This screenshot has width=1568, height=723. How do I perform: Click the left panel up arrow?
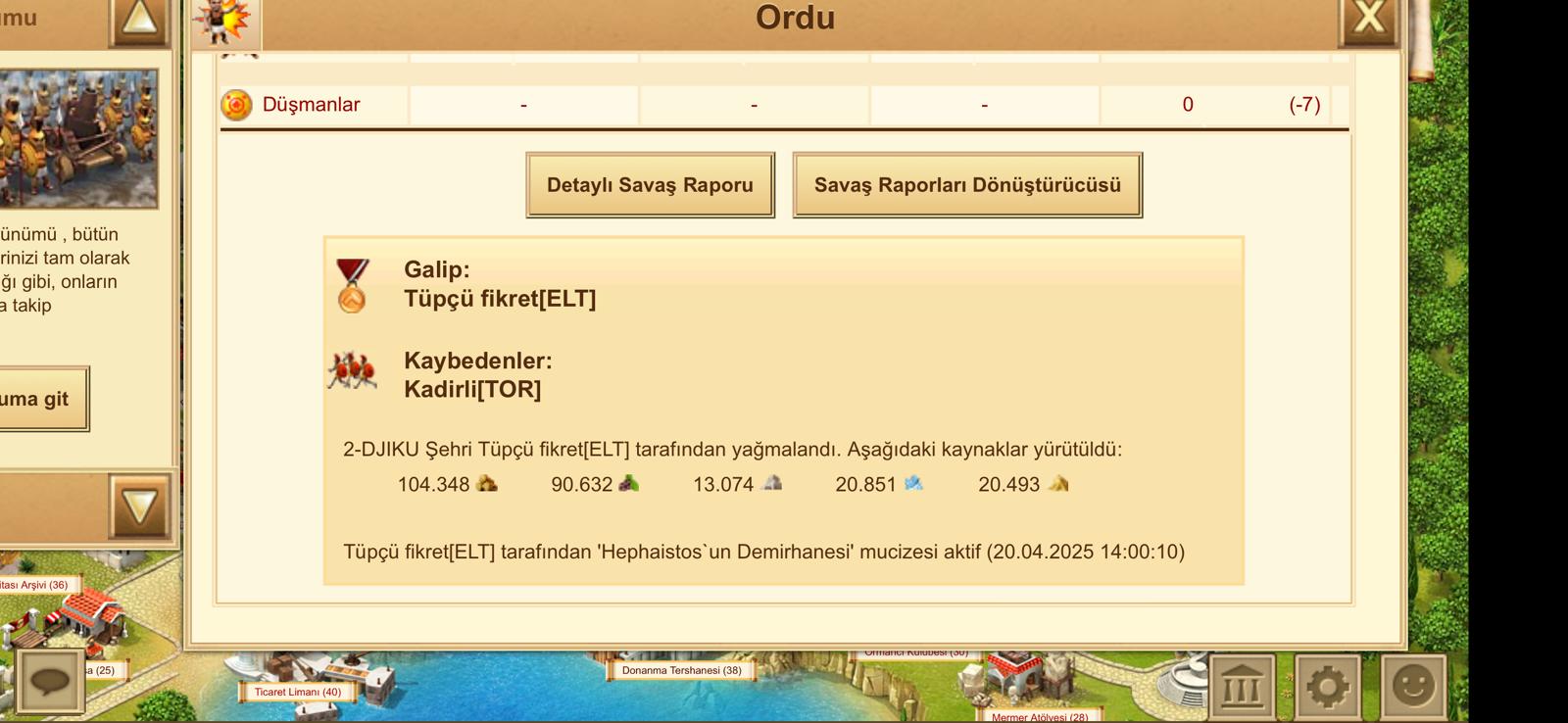(139, 21)
